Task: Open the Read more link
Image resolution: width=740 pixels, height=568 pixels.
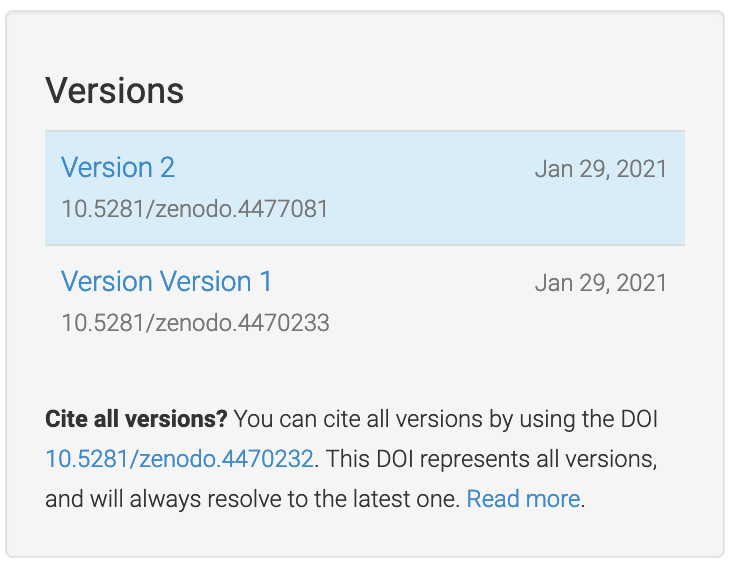Action: pos(523,499)
